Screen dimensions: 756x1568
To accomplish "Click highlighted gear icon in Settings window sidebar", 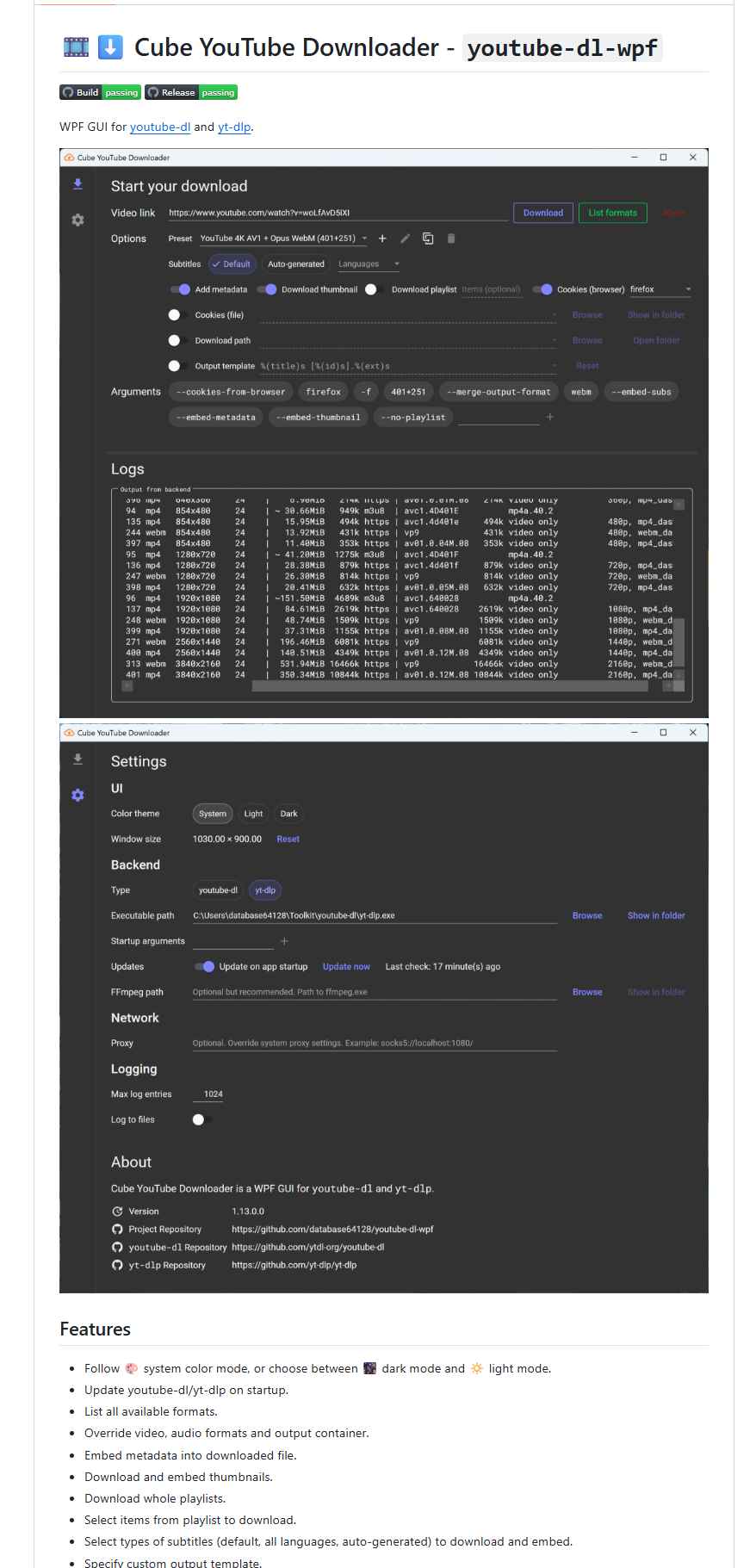I will pos(77,795).
